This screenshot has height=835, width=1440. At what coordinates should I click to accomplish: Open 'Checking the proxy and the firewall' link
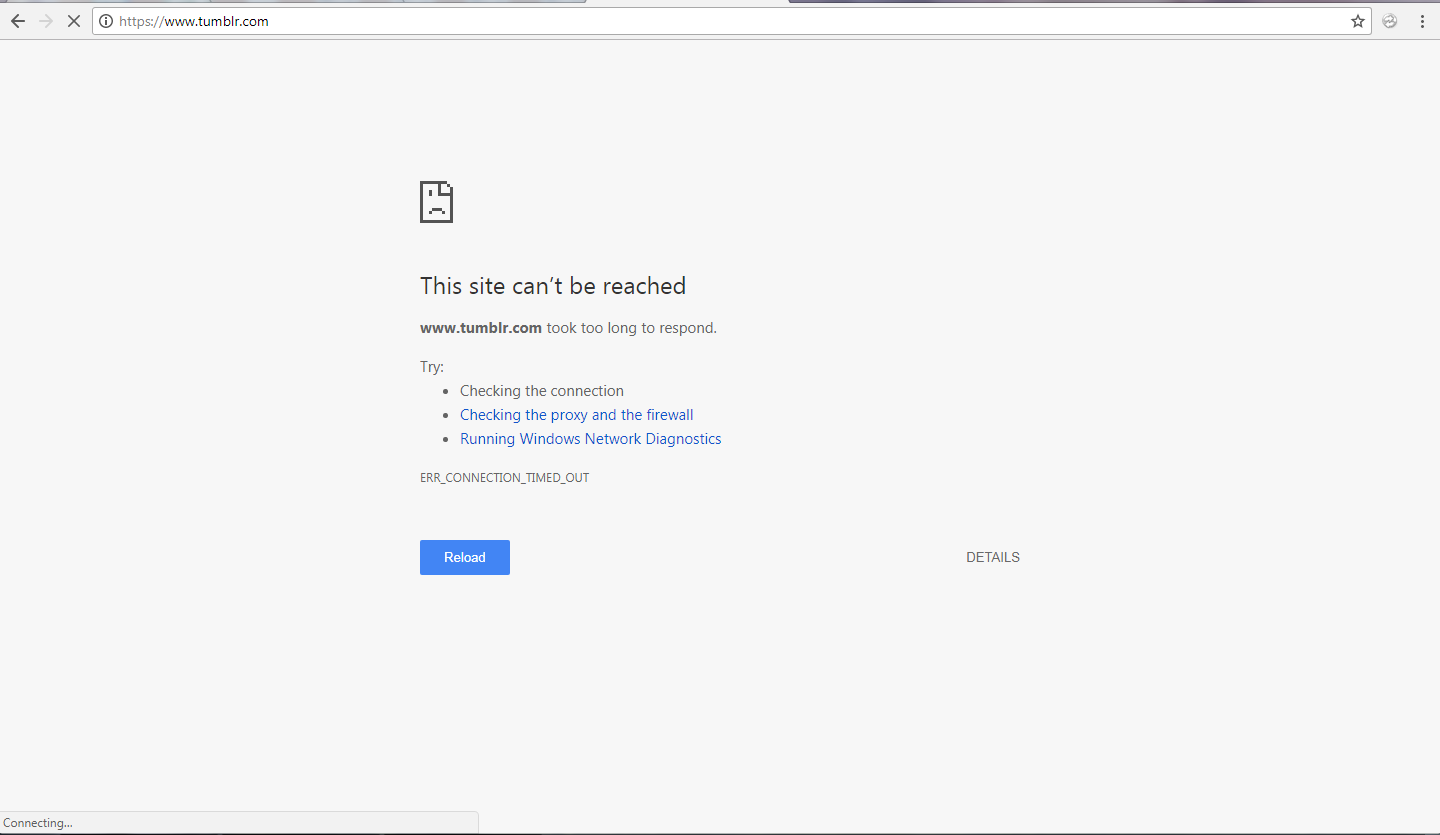point(577,415)
